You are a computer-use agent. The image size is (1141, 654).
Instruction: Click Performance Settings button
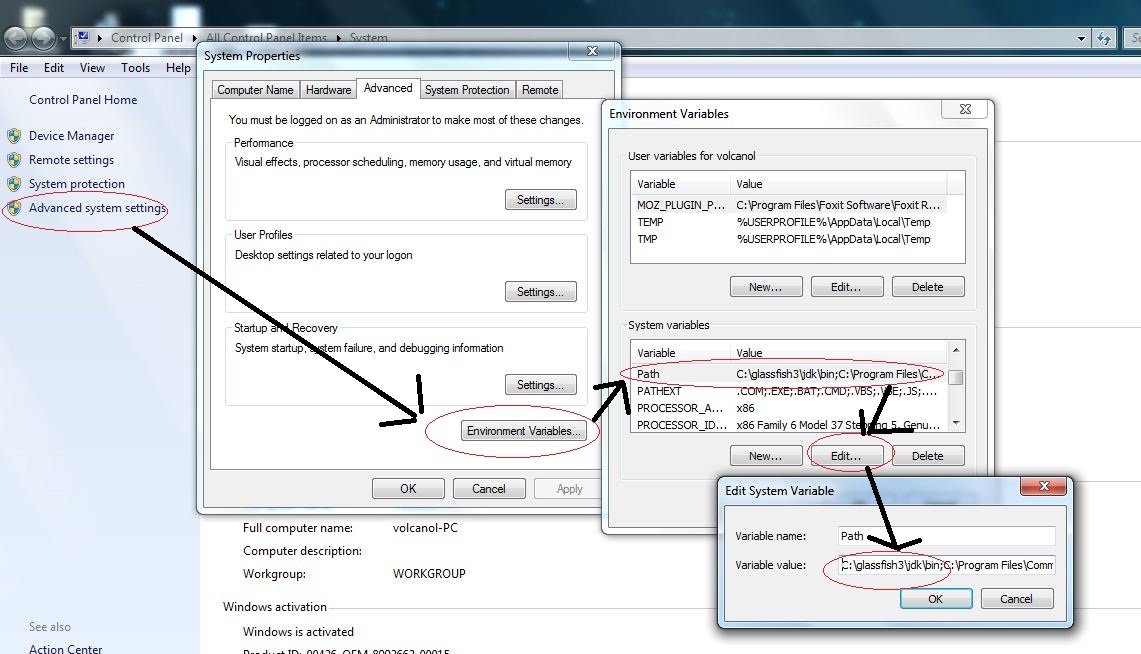click(541, 199)
